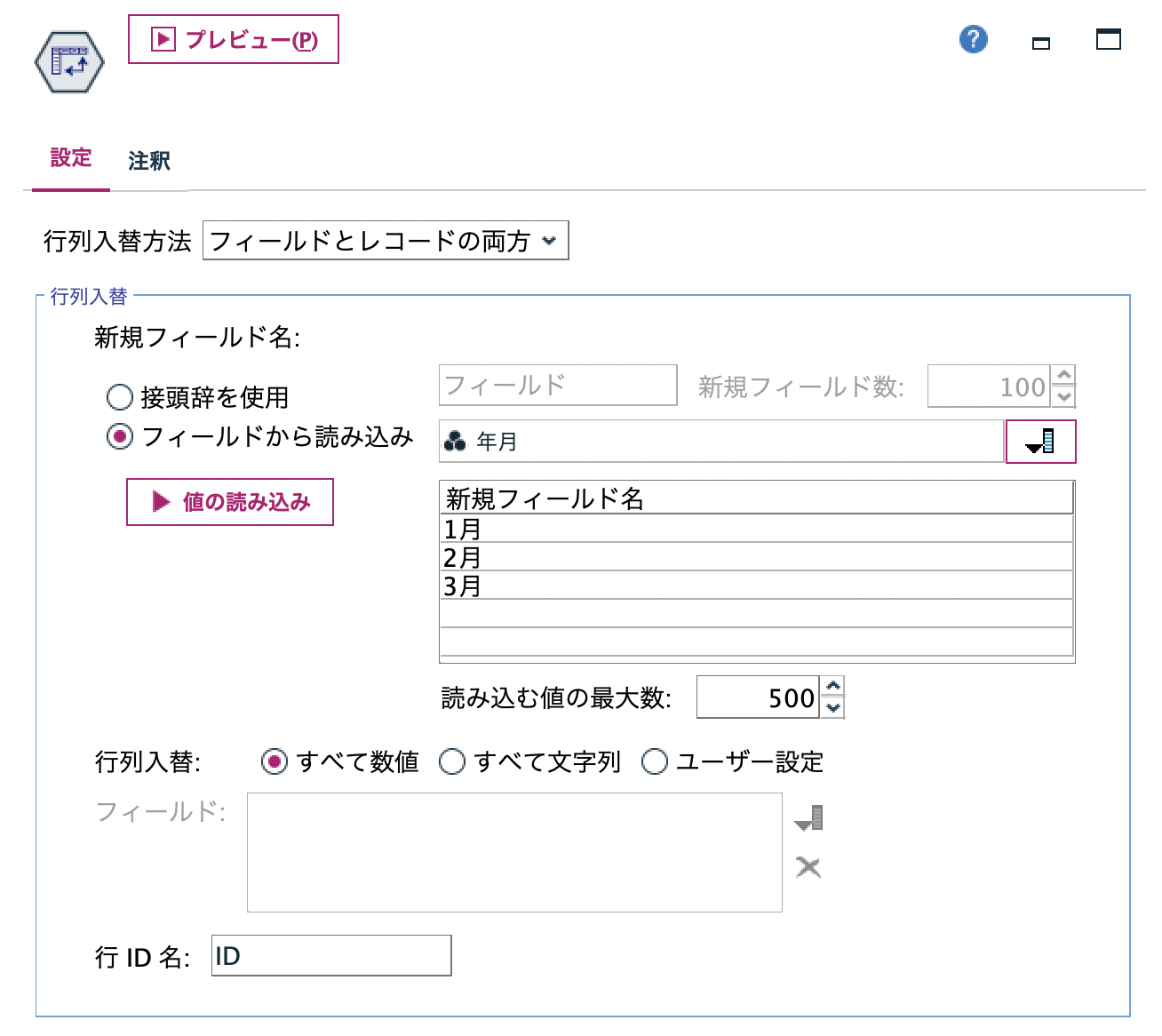
Task: Click the transpose node hexagon icon
Action: click(69, 60)
